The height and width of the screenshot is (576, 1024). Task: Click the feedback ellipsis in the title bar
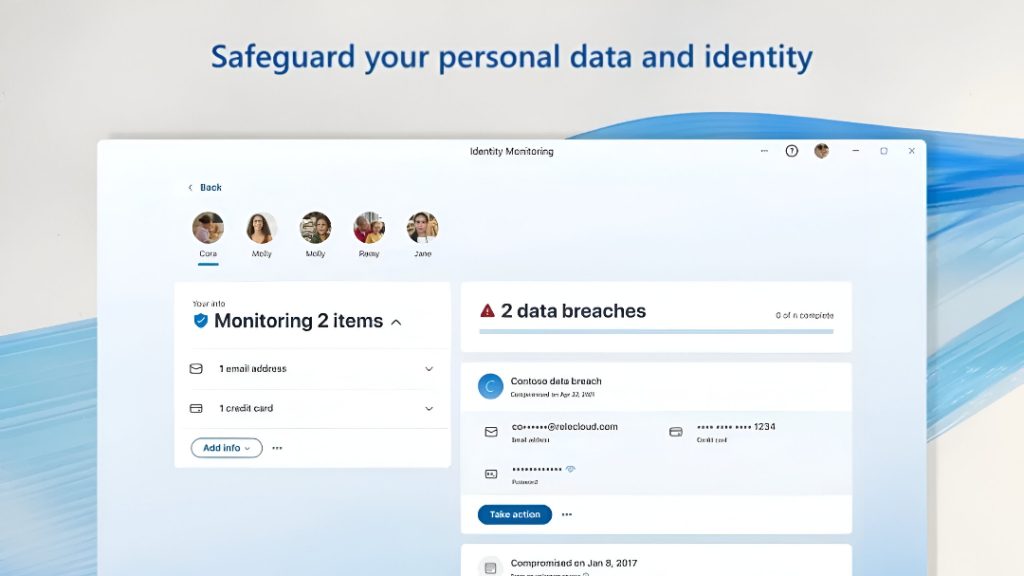click(763, 151)
